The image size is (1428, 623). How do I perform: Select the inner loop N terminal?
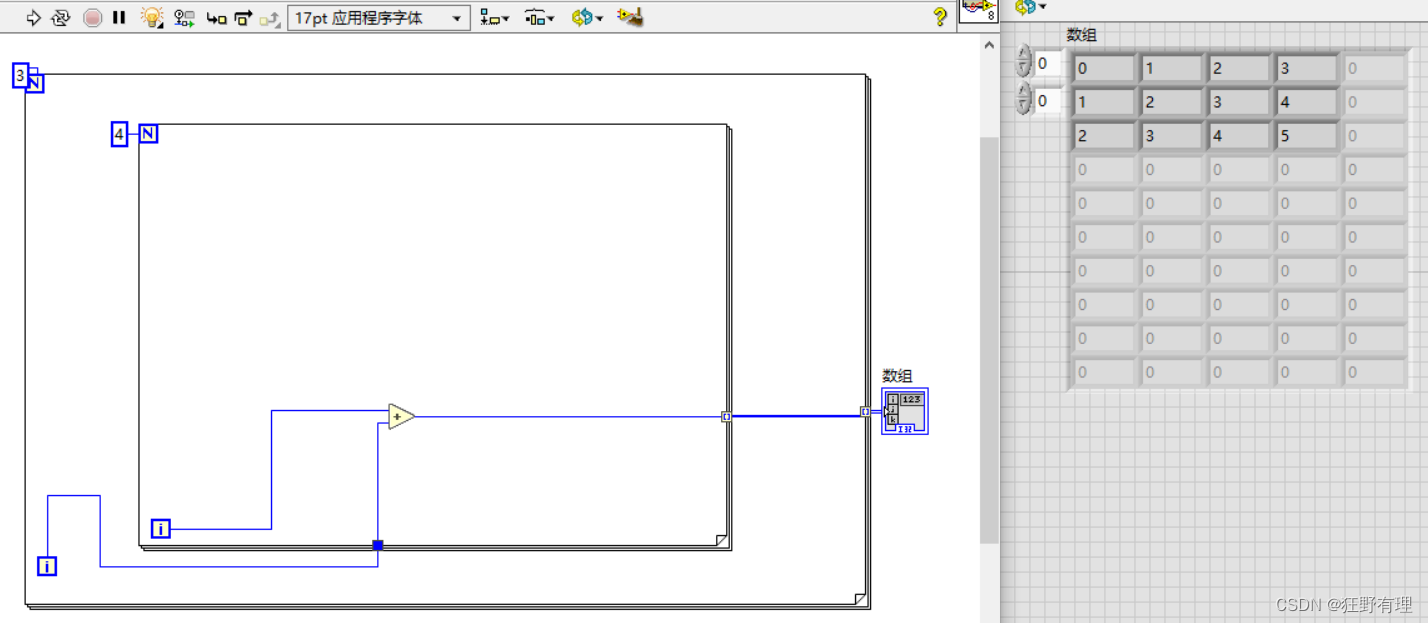[148, 133]
